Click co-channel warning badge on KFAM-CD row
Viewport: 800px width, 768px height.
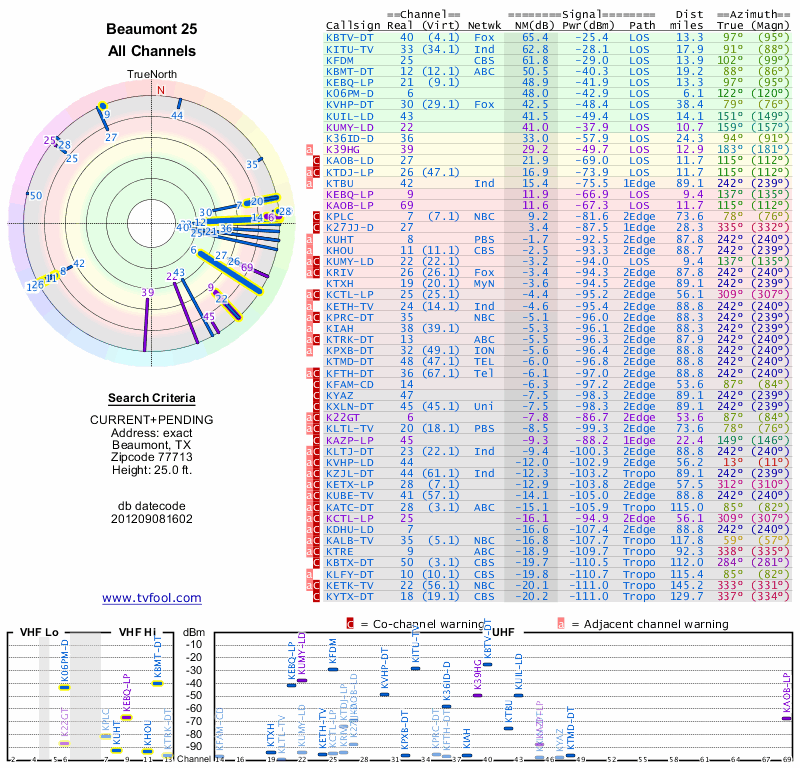click(x=316, y=384)
